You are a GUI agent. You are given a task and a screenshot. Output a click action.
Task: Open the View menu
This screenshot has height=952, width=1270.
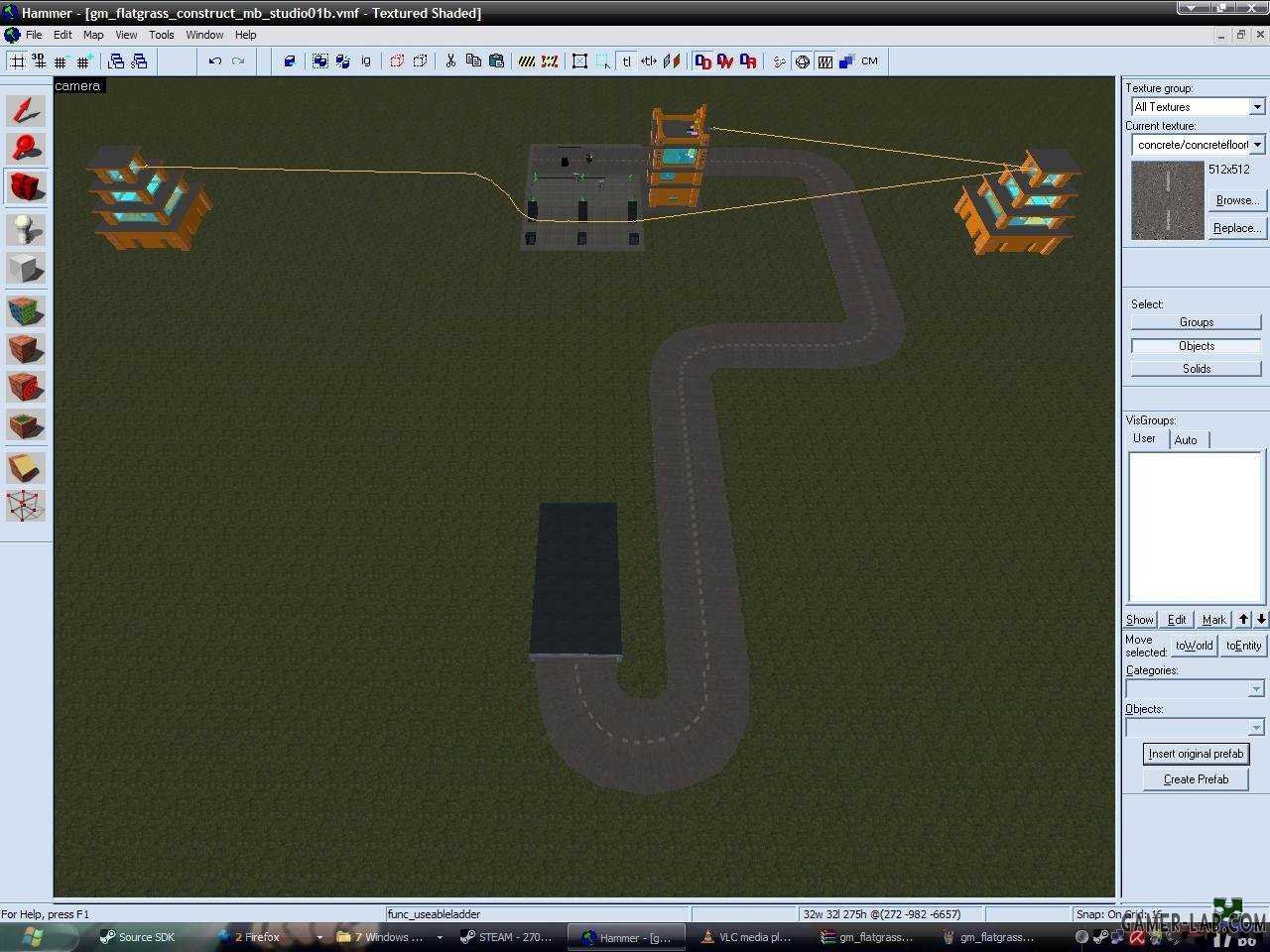pyautogui.click(x=126, y=35)
